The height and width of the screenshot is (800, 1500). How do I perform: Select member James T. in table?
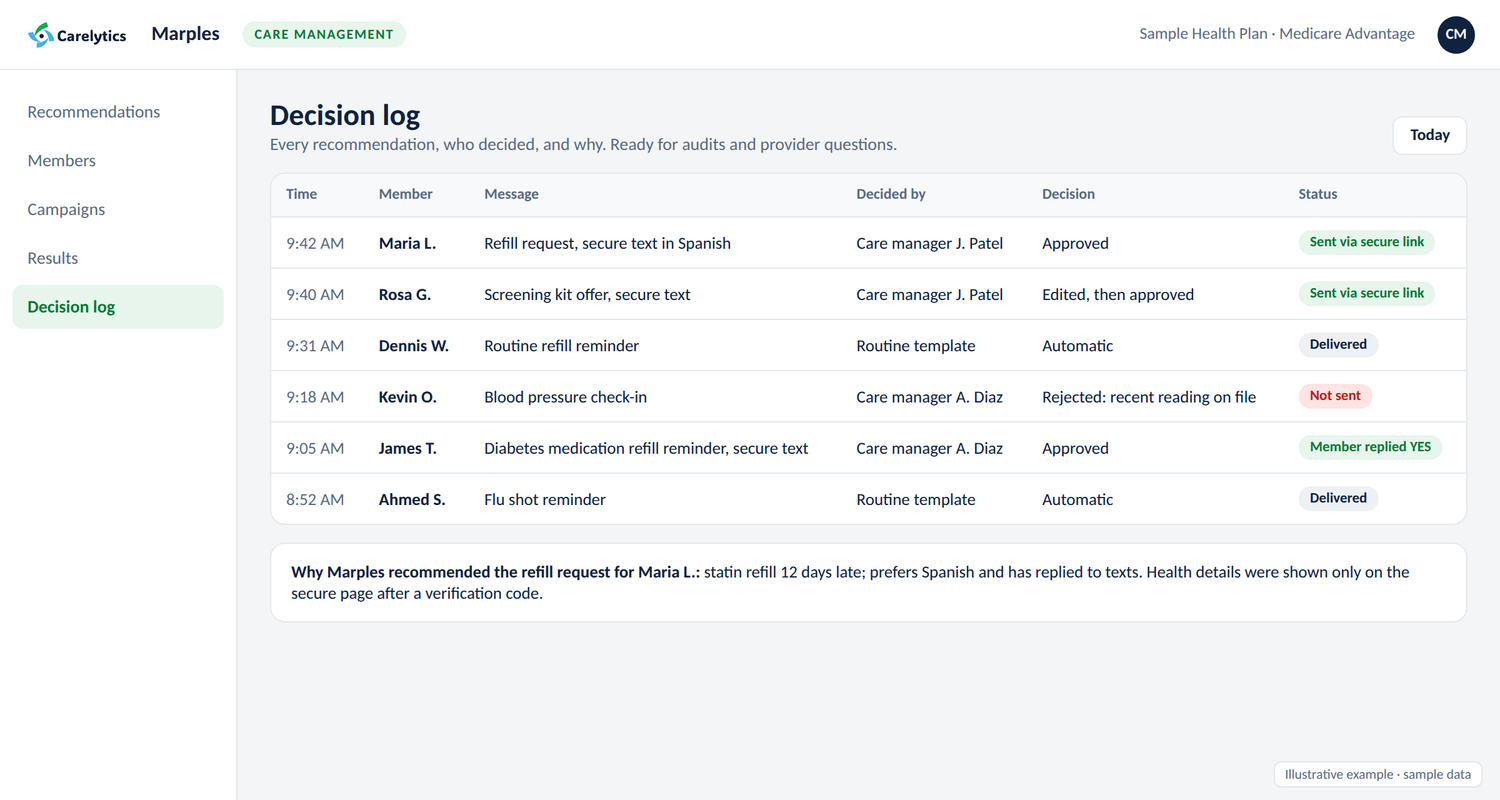pos(408,448)
